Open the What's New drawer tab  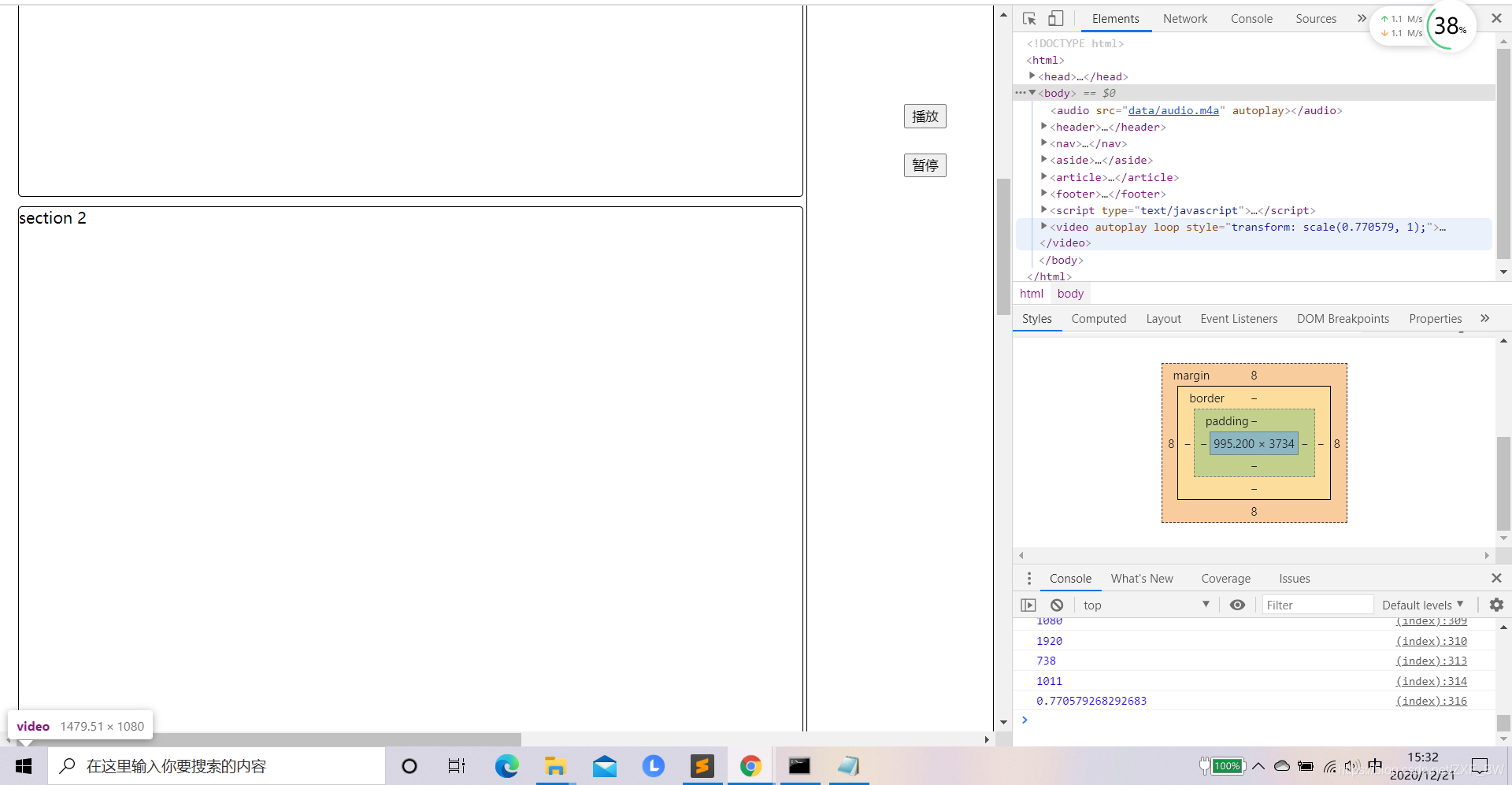pos(1142,579)
